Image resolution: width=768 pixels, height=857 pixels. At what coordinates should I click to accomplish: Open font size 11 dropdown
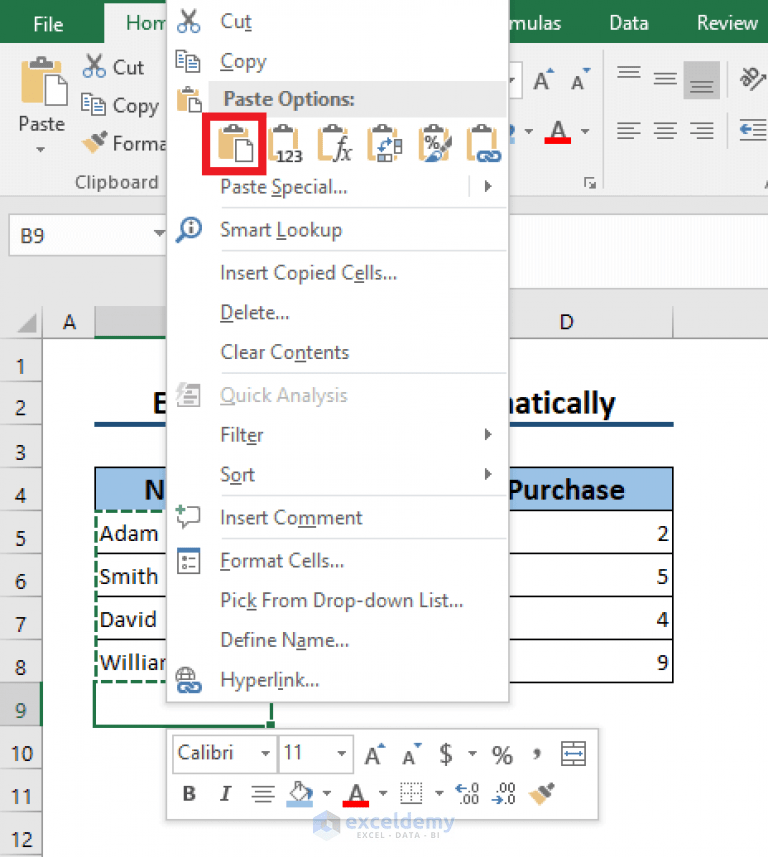[x=342, y=754]
